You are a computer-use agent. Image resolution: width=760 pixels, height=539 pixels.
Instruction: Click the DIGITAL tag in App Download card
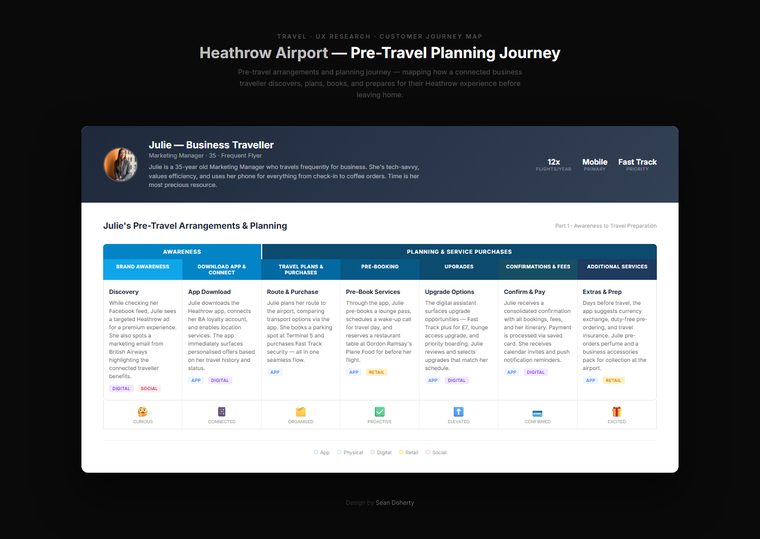point(220,380)
